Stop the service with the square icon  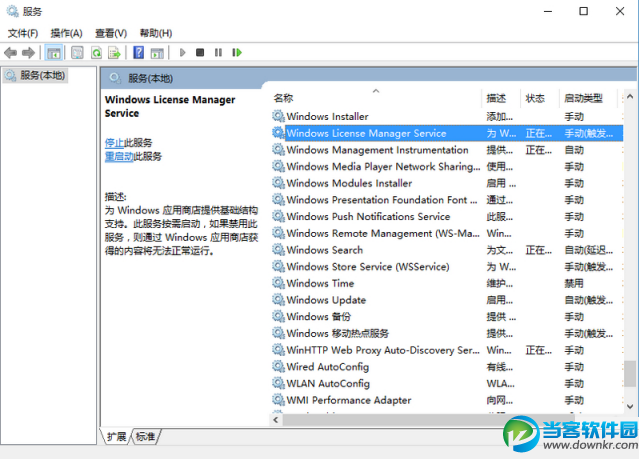(200, 53)
